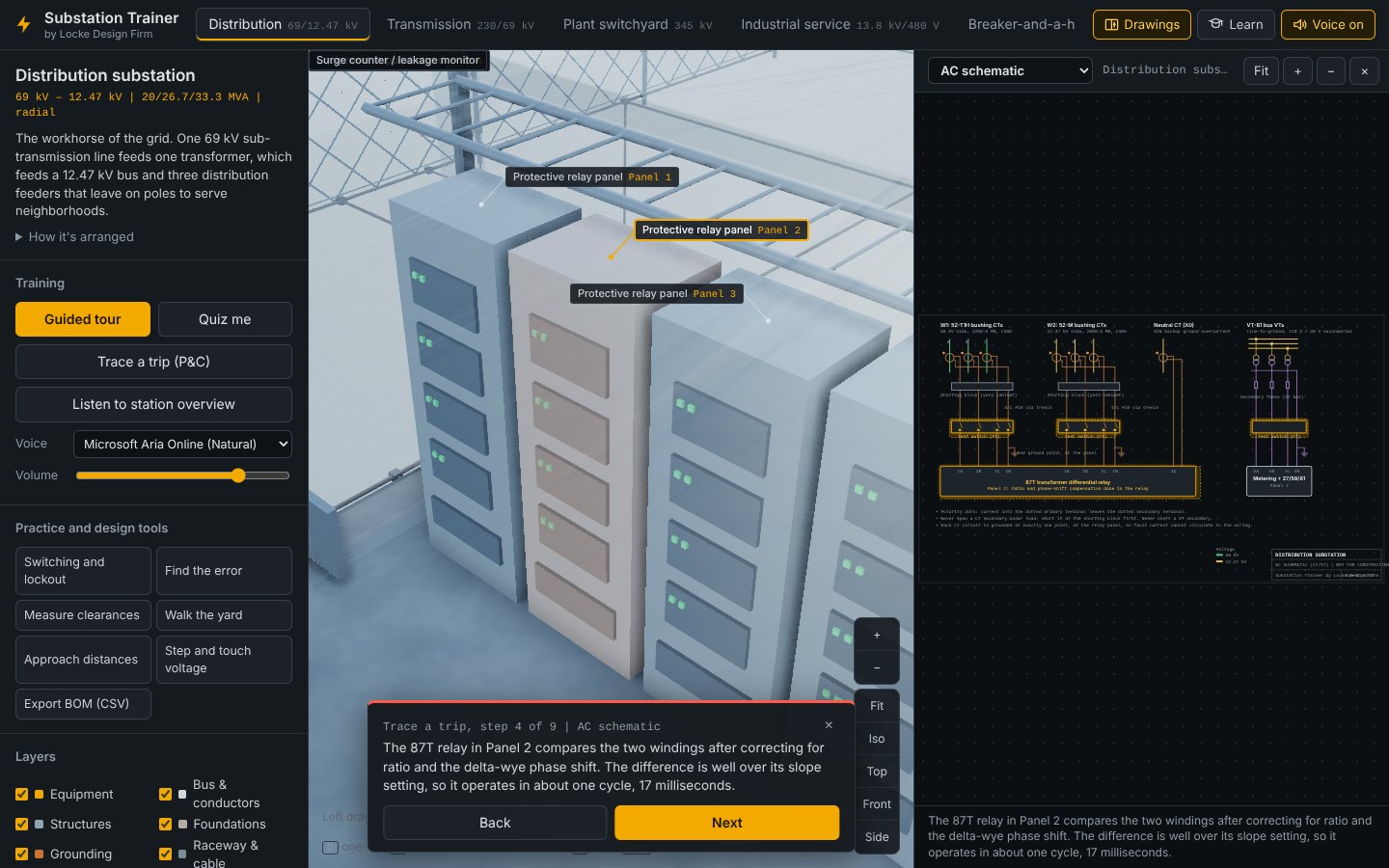This screenshot has height=868, width=1389.
Task: Open the Breaker-and-a-half tab
Action: (x=1021, y=25)
